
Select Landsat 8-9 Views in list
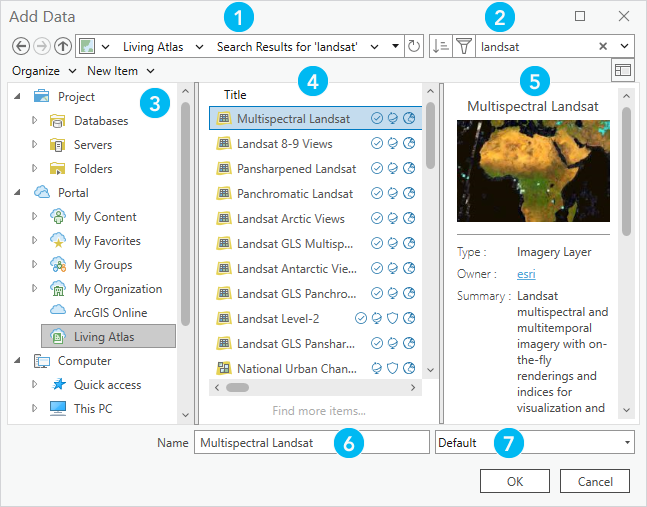[285, 144]
